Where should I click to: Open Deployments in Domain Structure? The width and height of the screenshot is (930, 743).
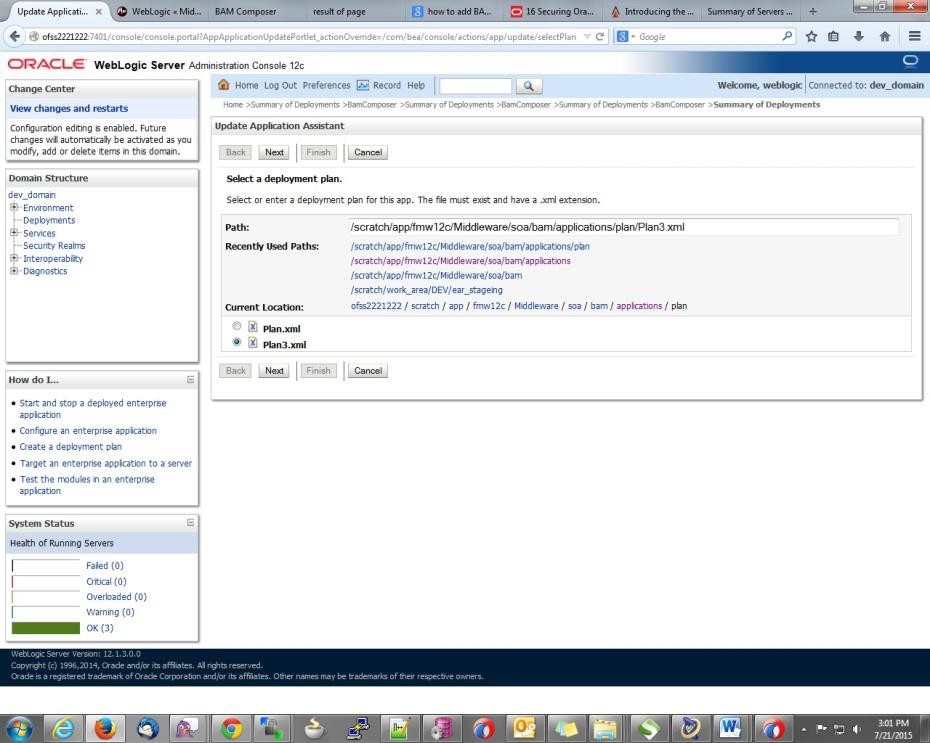49,220
